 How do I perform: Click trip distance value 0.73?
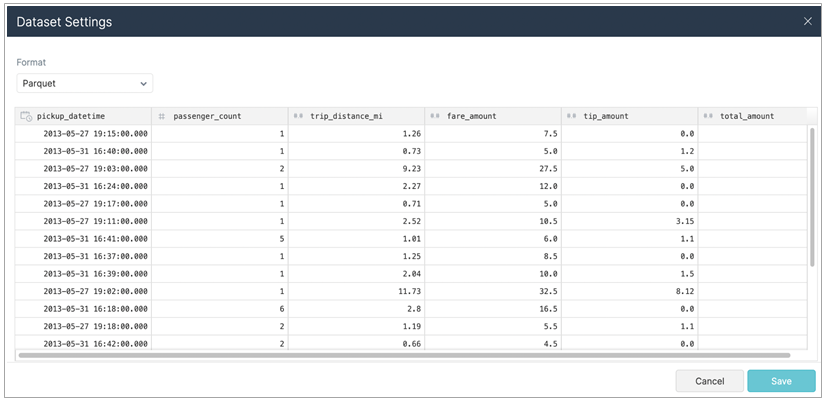point(412,151)
